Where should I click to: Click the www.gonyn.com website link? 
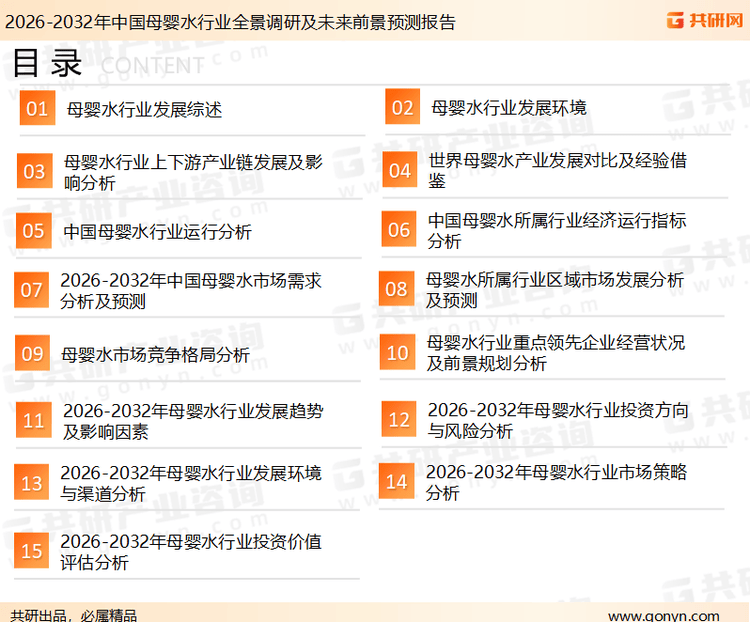click(x=663, y=614)
